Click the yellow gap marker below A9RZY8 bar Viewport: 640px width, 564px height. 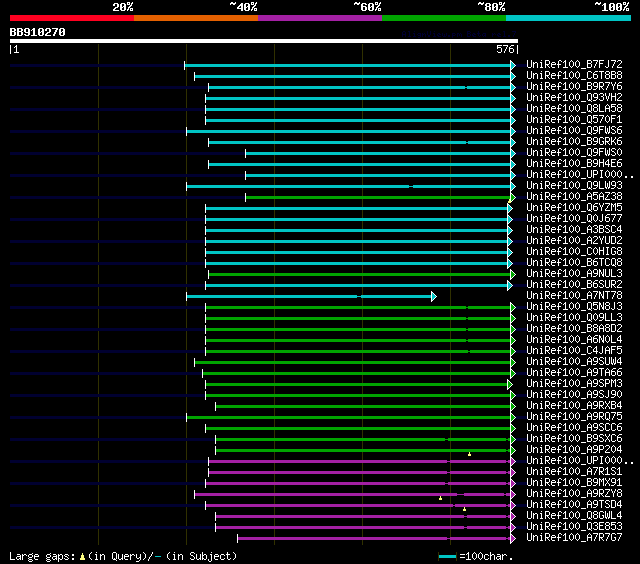click(440, 498)
